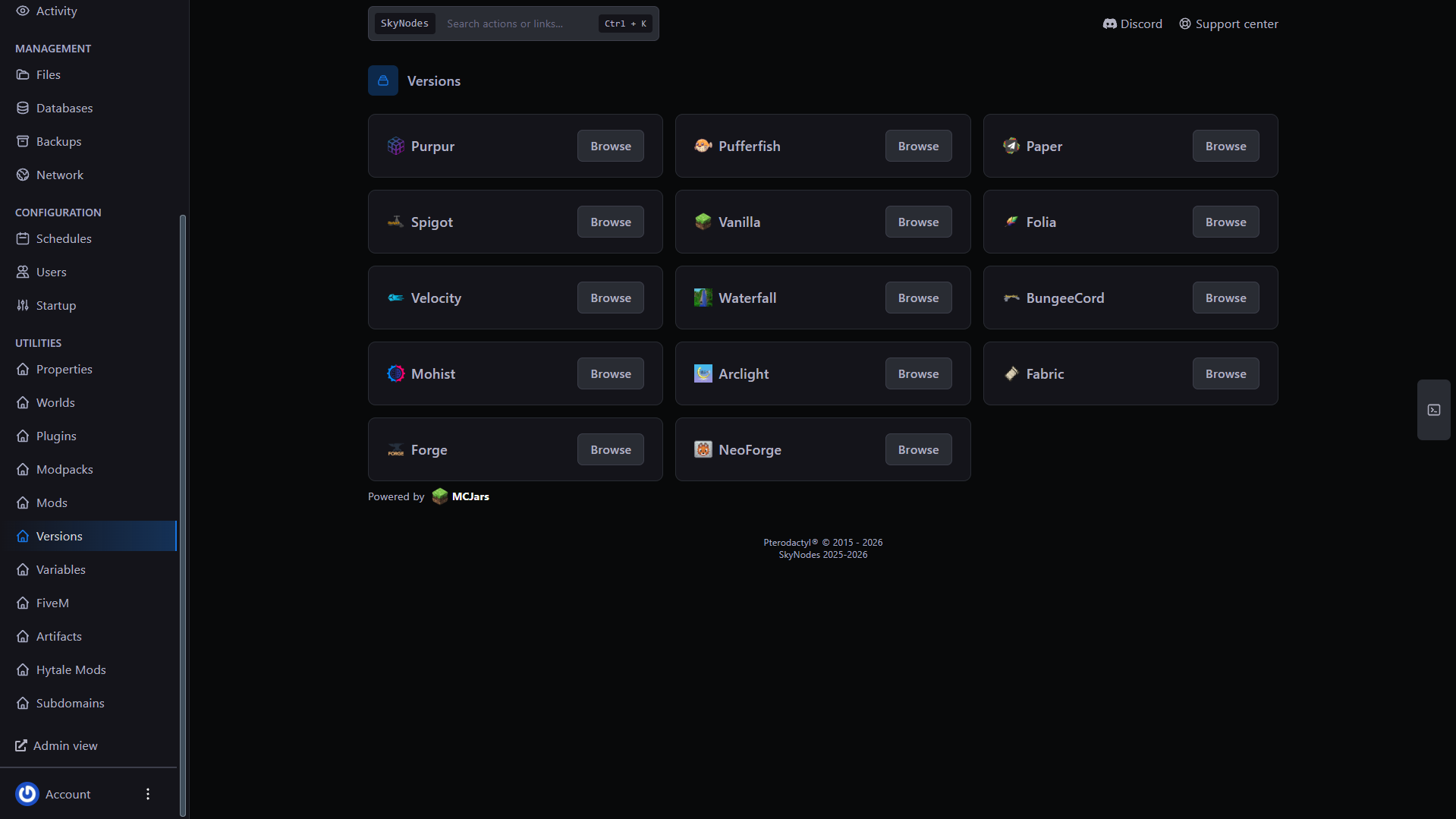Click the MCJars cube logo
Viewport: 1456px width, 819px height.
(440, 496)
